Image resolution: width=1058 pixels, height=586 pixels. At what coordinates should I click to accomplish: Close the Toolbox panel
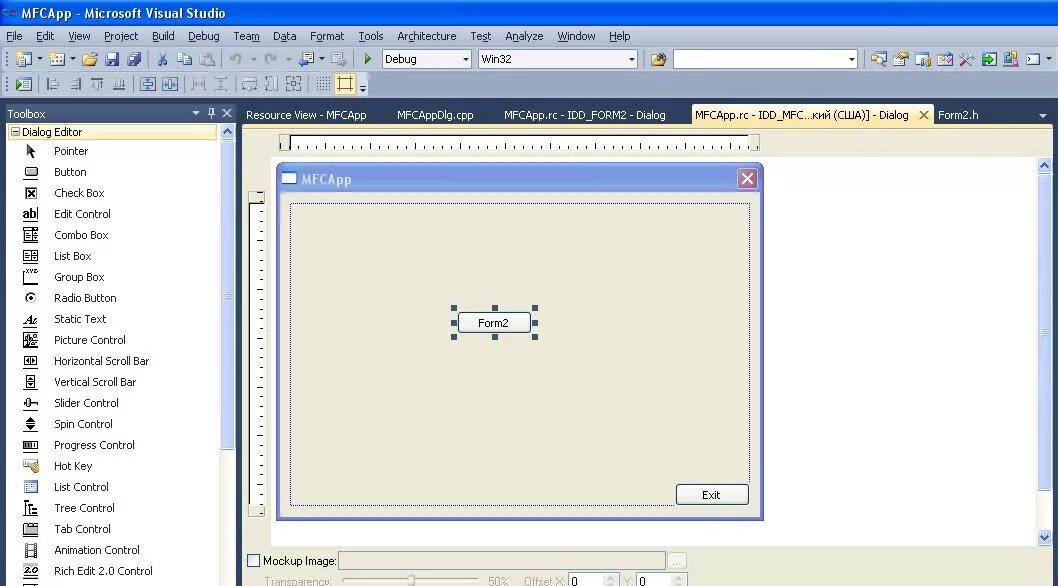(x=227, y=113)
